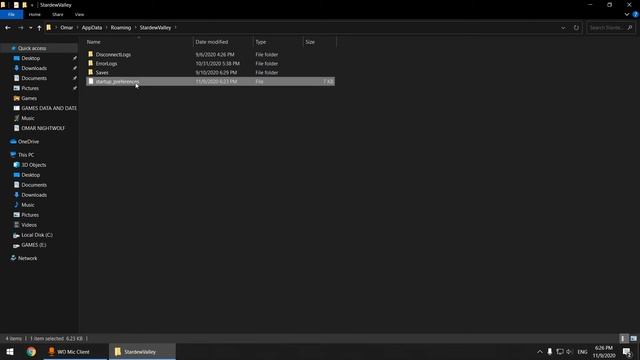The height and width of the screenshot is (360, 640).
Task: Open the volume speaker tray icon
Action: pos(569,351)
